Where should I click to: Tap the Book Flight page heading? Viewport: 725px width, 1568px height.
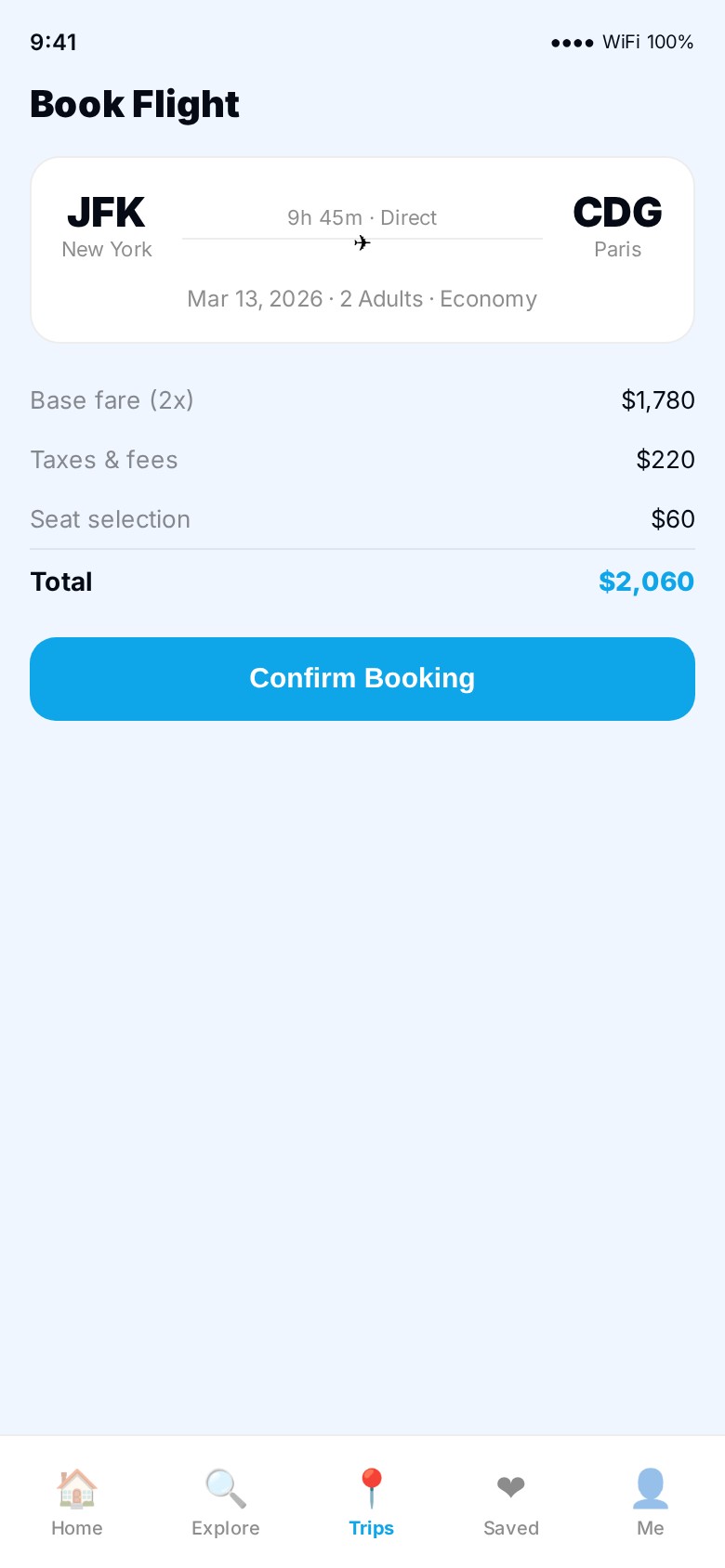click(135, 104)
